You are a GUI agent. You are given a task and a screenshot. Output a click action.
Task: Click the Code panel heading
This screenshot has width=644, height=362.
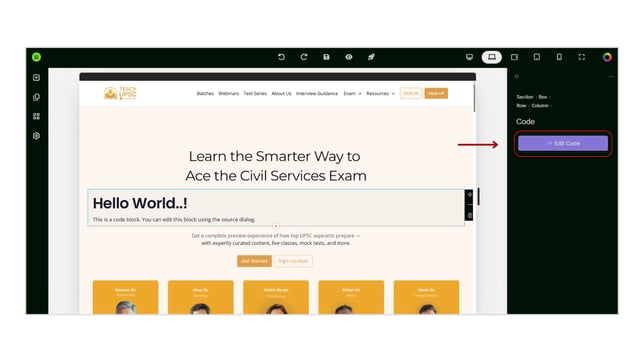(525, 122)
